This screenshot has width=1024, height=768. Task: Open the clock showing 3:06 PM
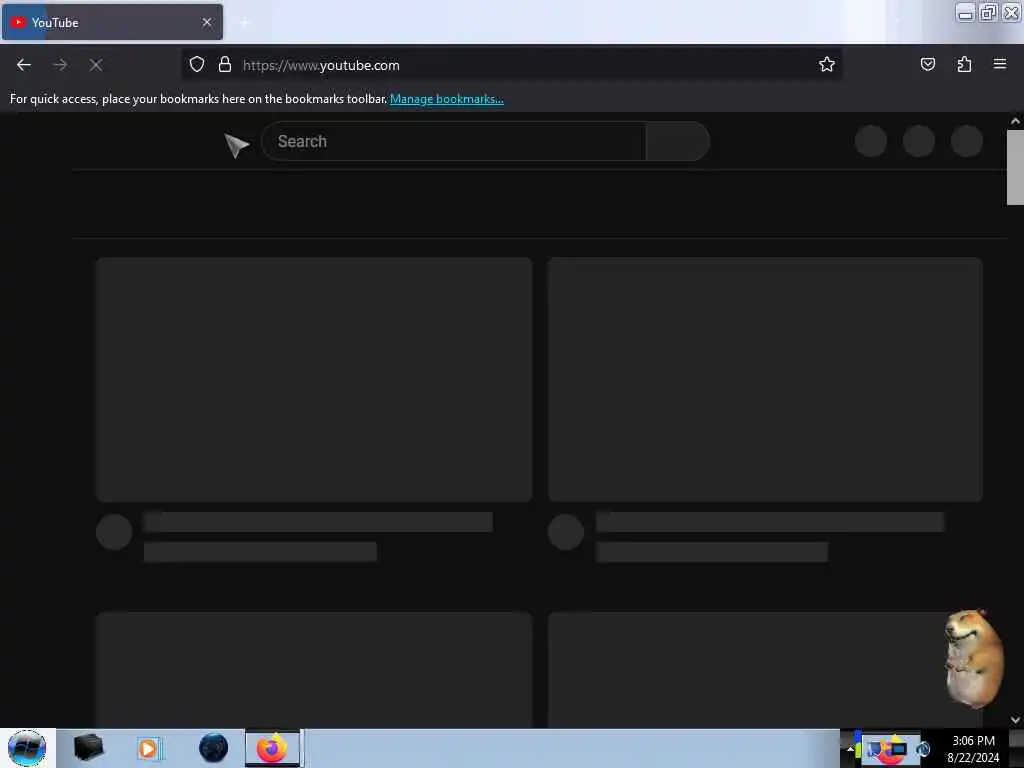pos(973,749)
